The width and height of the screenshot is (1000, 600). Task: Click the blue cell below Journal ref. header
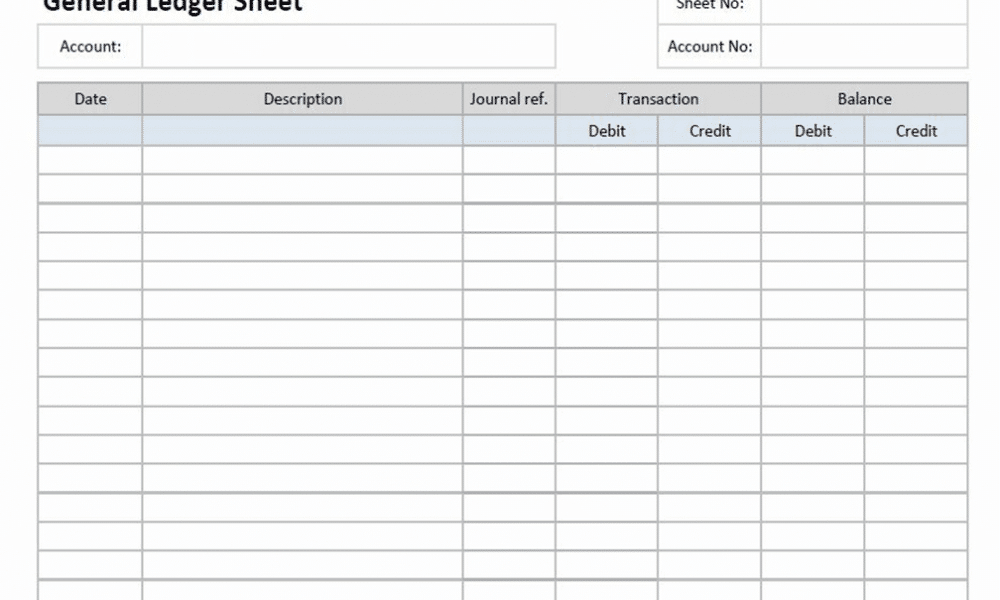509,131
